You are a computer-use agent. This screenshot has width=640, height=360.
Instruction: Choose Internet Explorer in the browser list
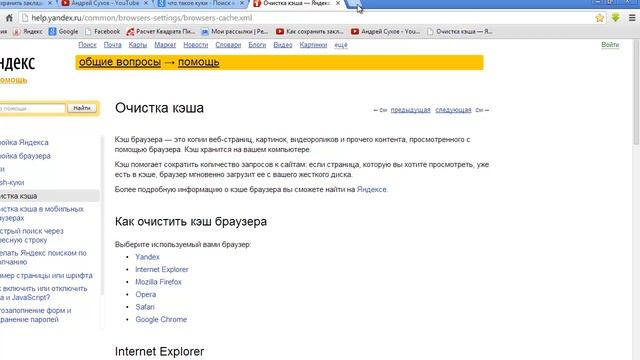point(162,269)
